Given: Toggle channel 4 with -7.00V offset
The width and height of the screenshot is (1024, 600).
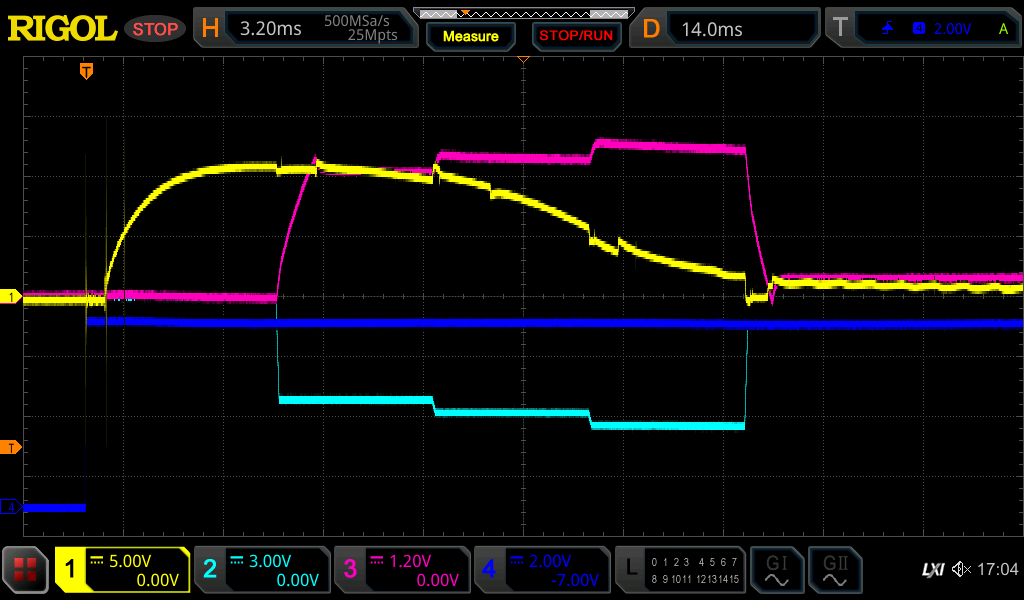Looking at the screenshot, I should point(541,570).
